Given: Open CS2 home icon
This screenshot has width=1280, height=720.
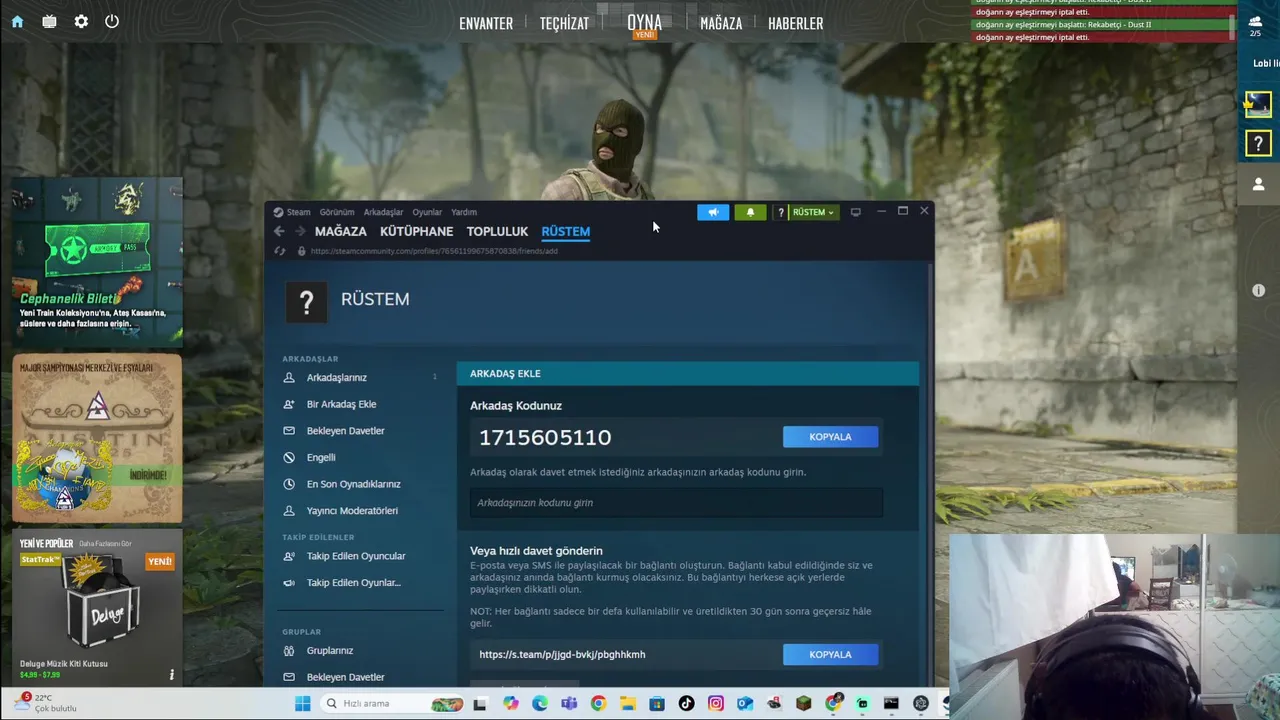Looking at the screenshot, I should tap(17, 21).
